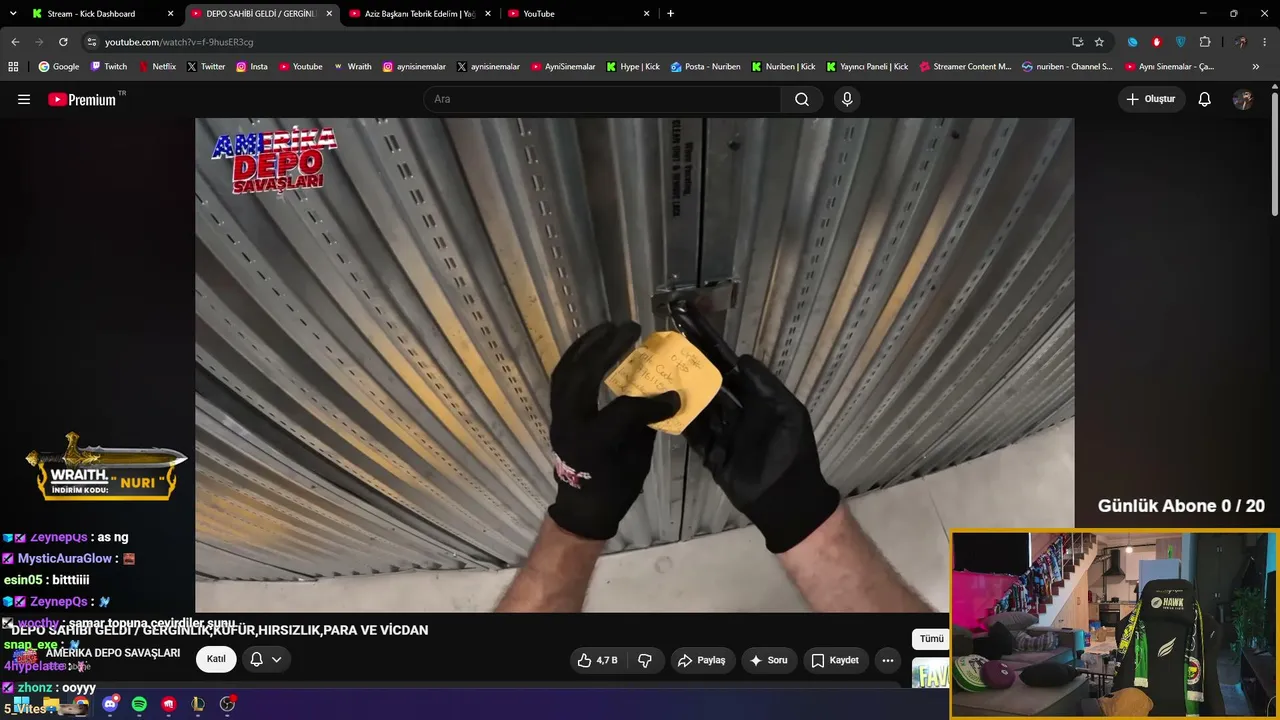Viewport: 1280px width, 720px height.
Task: Click the video player to pause
Action: [x=634, y=365]
